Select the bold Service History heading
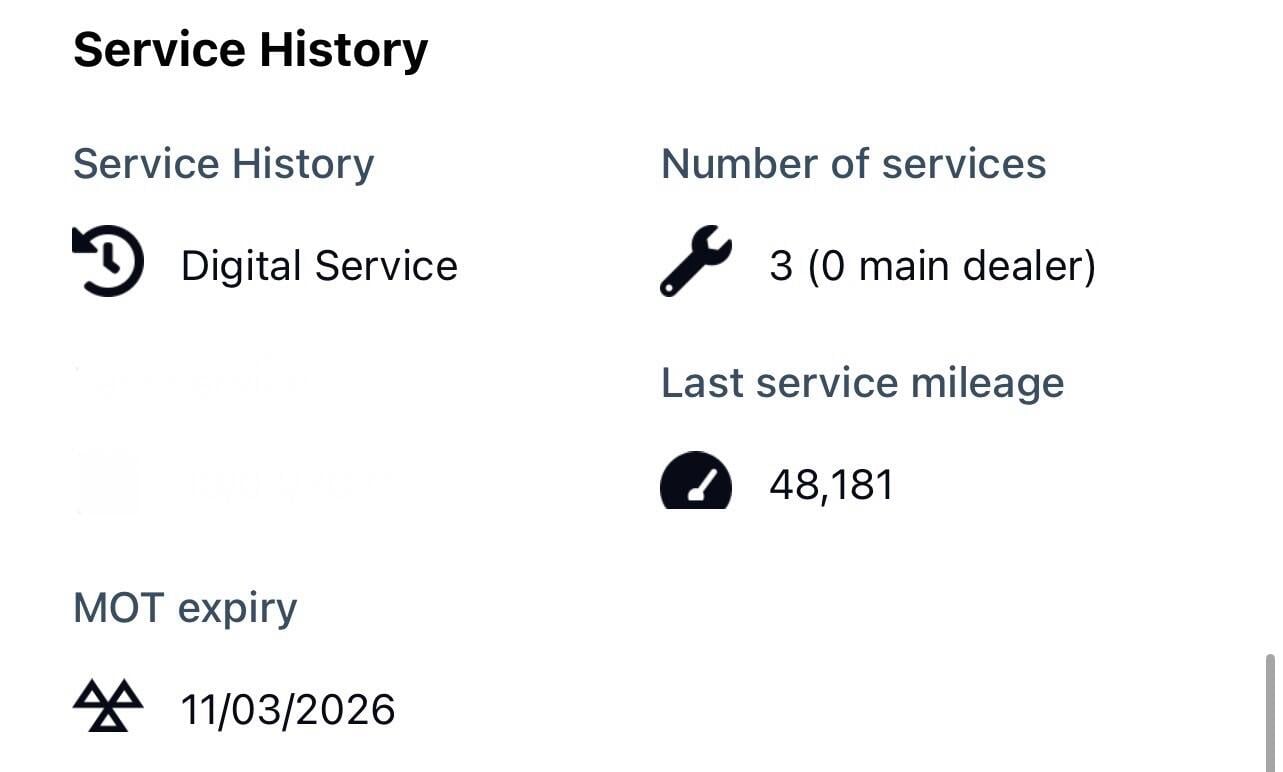1283x772 pixels. [250, 50]
